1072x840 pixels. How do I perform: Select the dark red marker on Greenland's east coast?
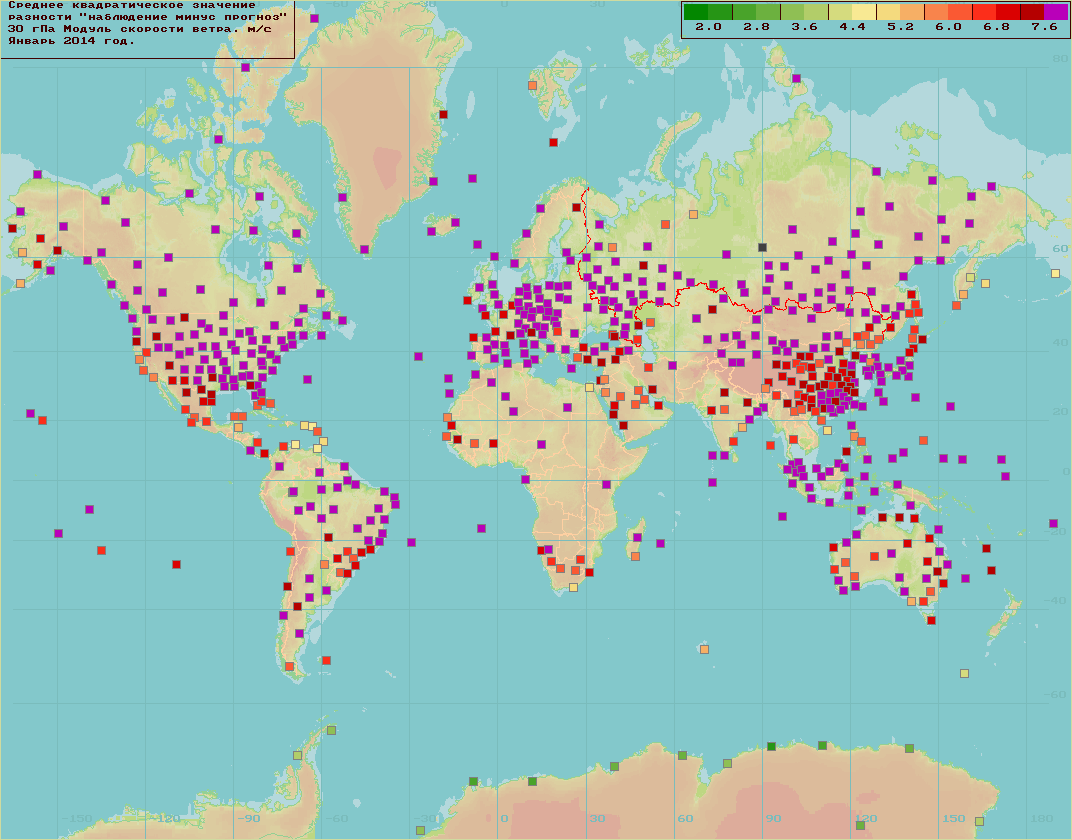click(x=443, y=114)
